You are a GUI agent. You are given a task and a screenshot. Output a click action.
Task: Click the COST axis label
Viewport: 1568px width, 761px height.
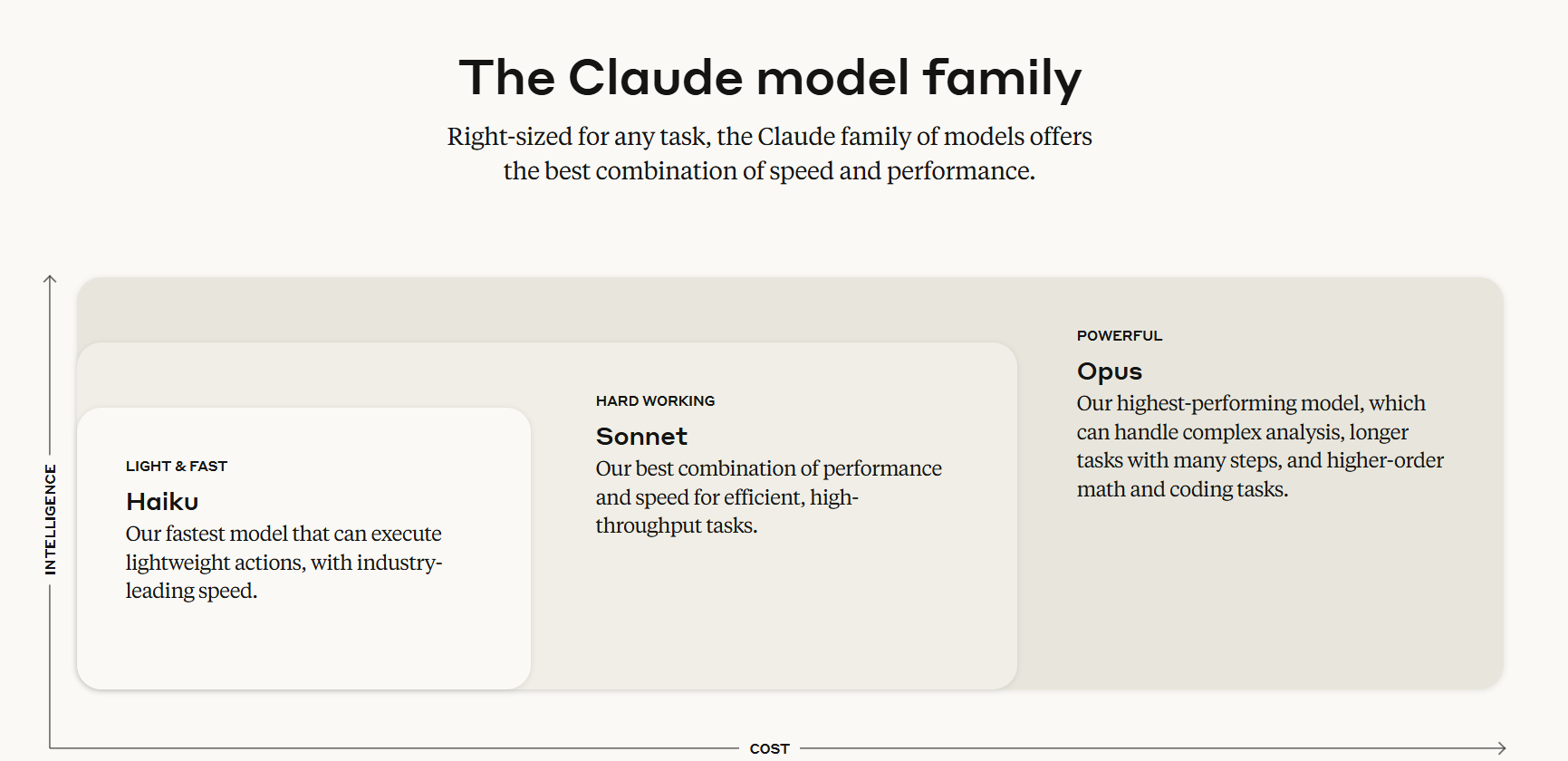point(770,748)
